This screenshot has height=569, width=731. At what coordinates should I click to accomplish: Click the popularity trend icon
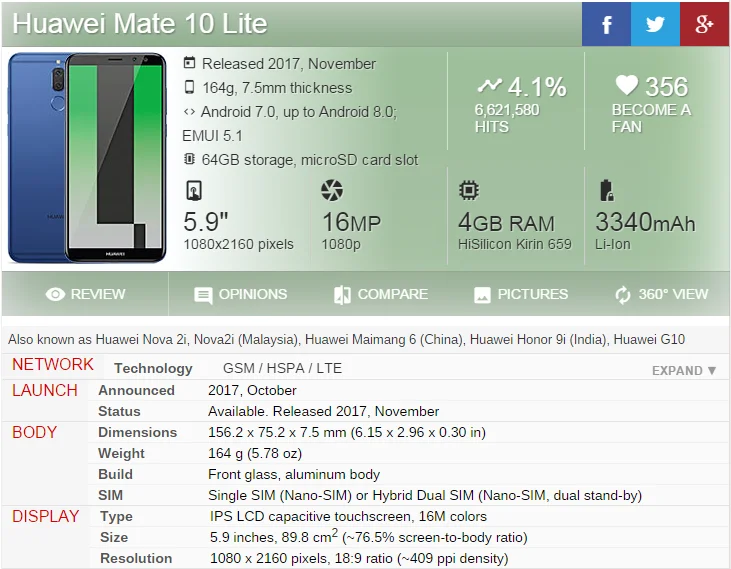490,85
